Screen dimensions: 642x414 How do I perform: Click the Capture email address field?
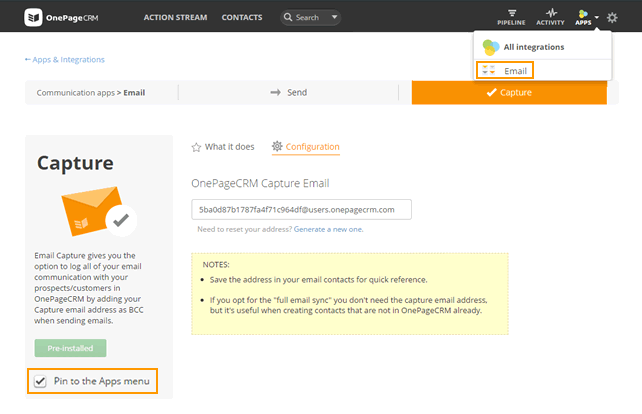(301, 210)
